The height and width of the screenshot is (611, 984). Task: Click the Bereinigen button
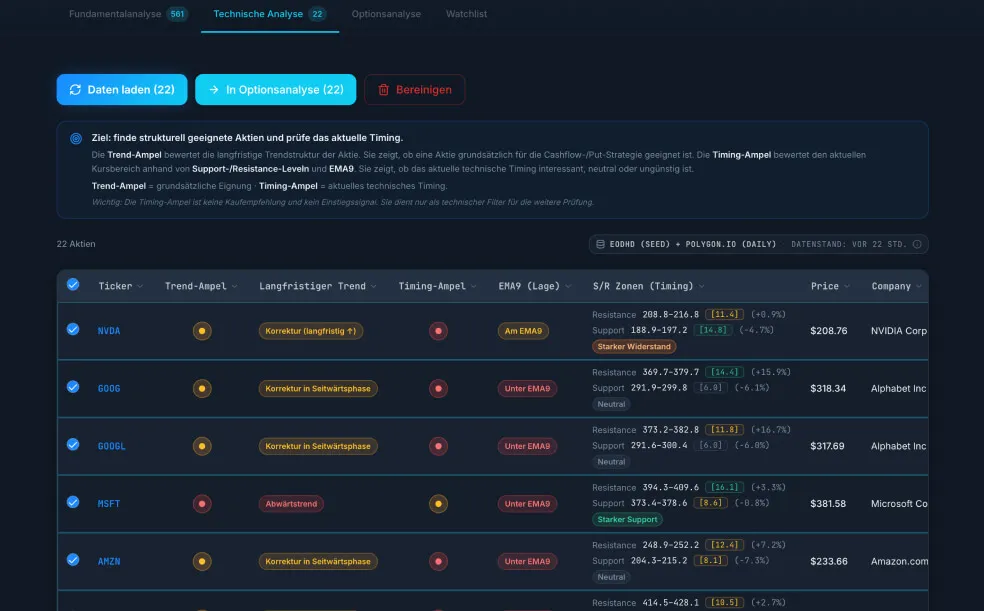(414, 90)
